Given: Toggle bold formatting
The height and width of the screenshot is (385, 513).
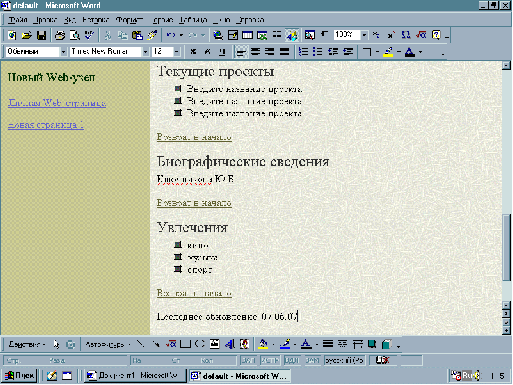Looking at the screenshot, I should 193,52.
